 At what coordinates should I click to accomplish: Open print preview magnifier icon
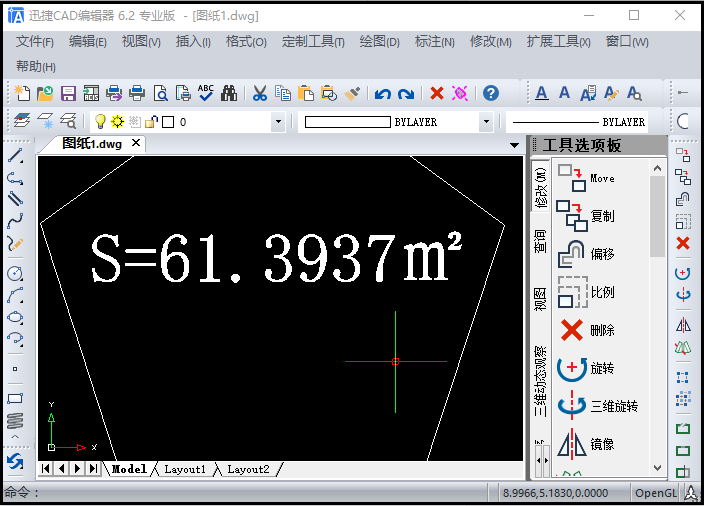(160, 93)
